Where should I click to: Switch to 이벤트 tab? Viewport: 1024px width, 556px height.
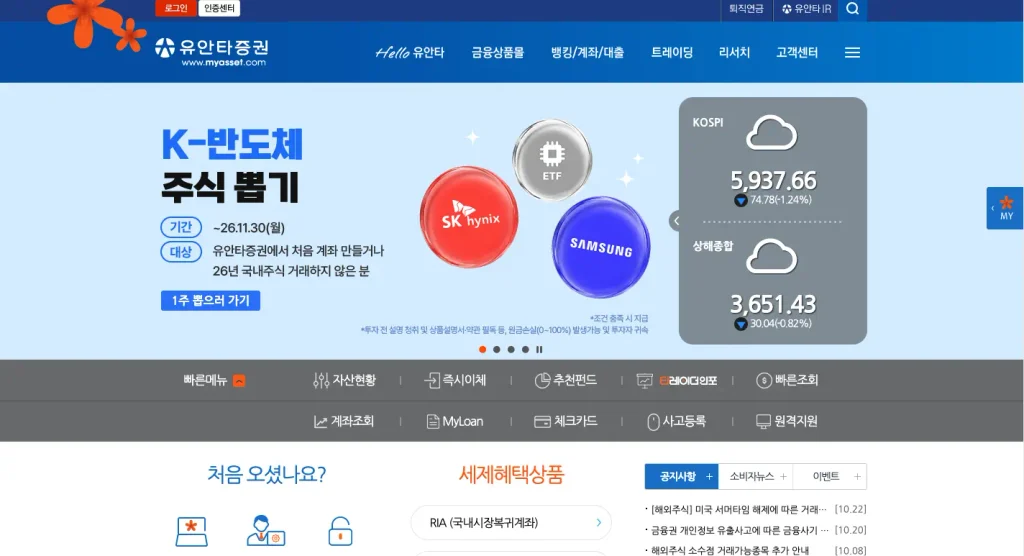coord(829,477)
